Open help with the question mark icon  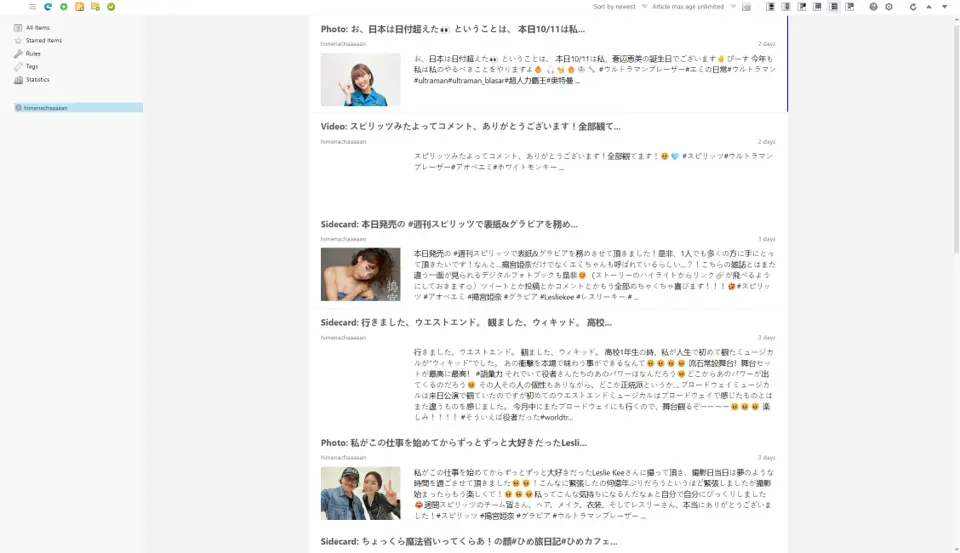[x=873, y=7]
